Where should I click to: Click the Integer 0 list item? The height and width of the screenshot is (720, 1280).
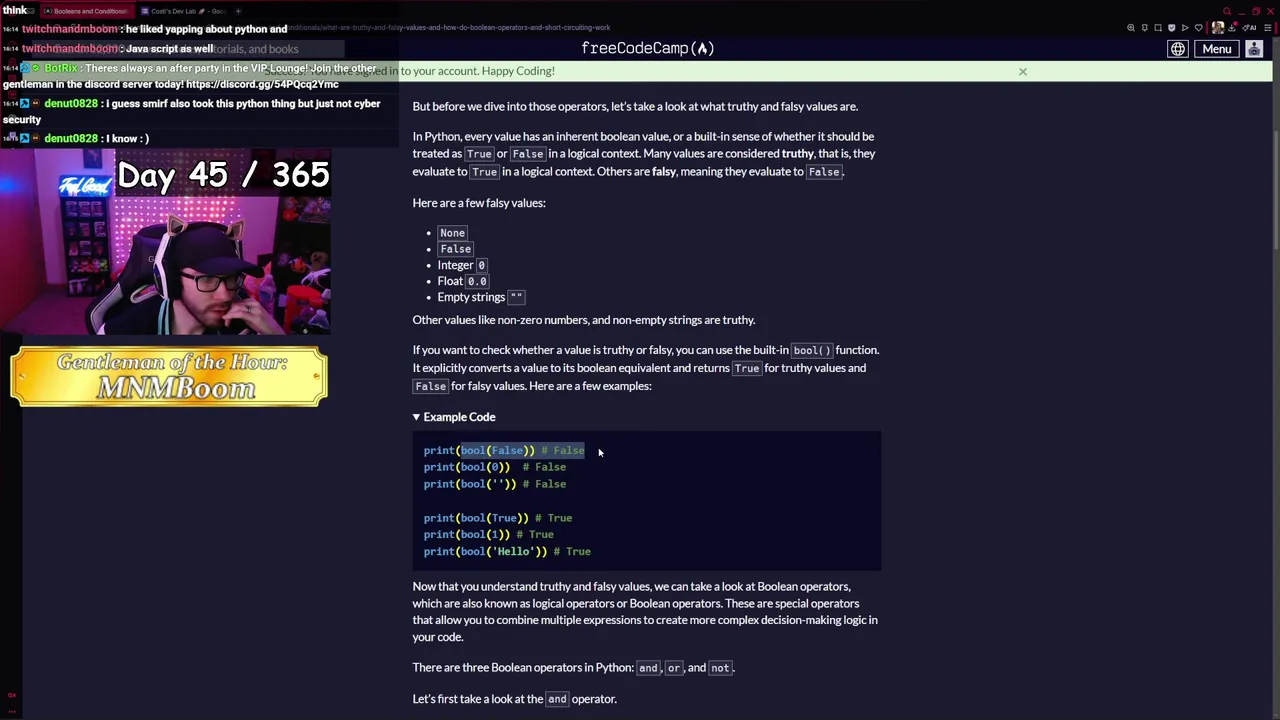[x=462, y=265]
